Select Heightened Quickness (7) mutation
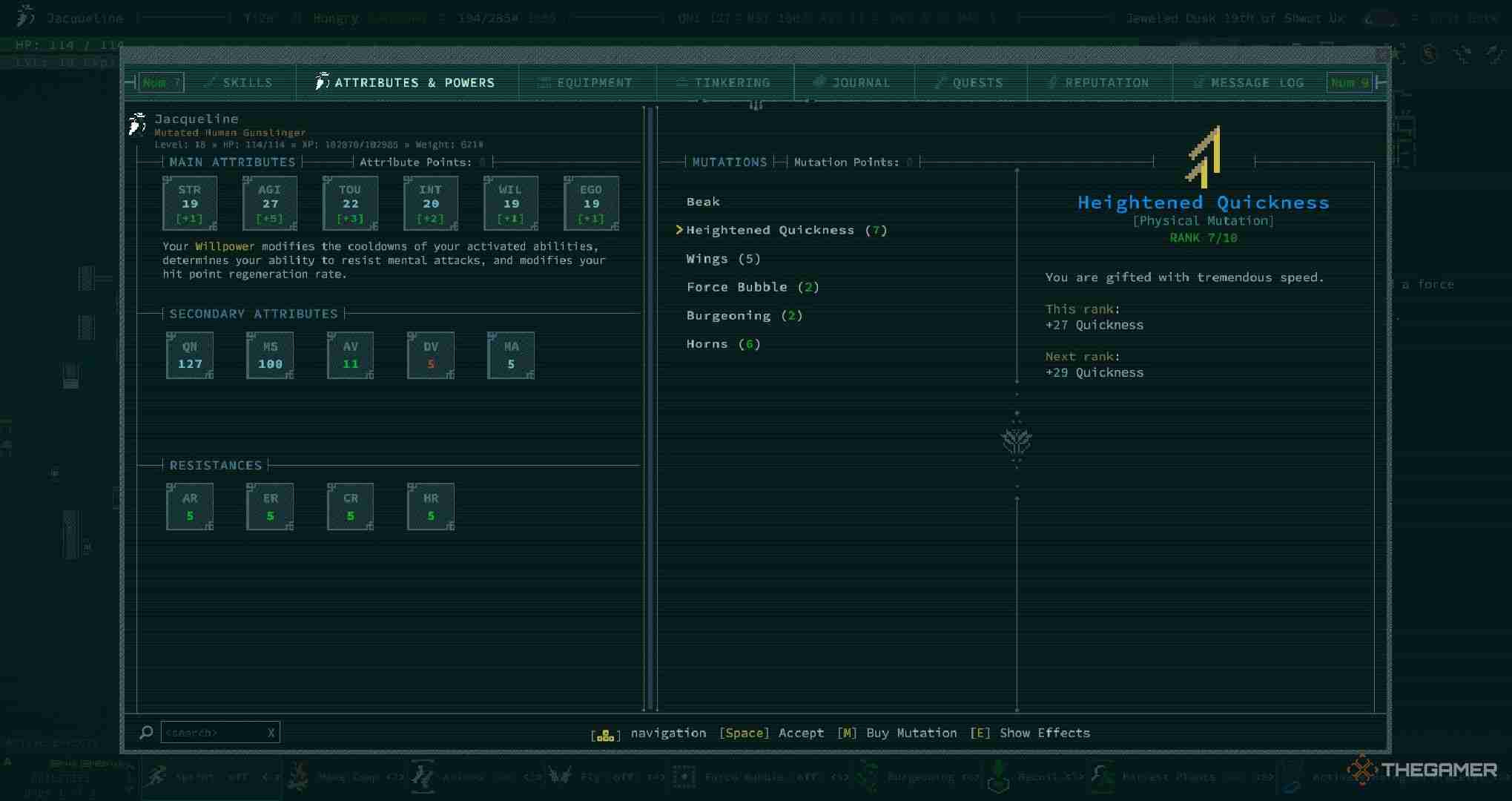Image resolution: width=1512 pixels, height=801 pixels. [787, 230]
